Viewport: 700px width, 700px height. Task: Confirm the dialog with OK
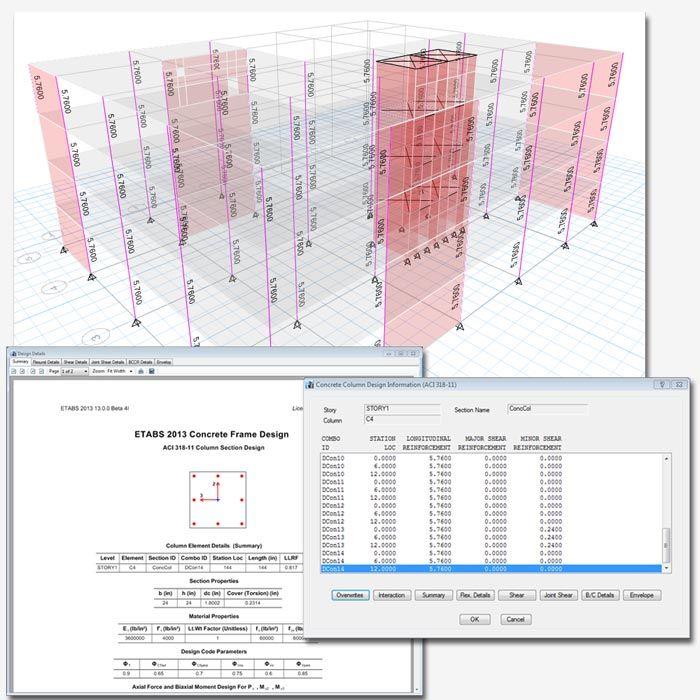pos(475,619)
